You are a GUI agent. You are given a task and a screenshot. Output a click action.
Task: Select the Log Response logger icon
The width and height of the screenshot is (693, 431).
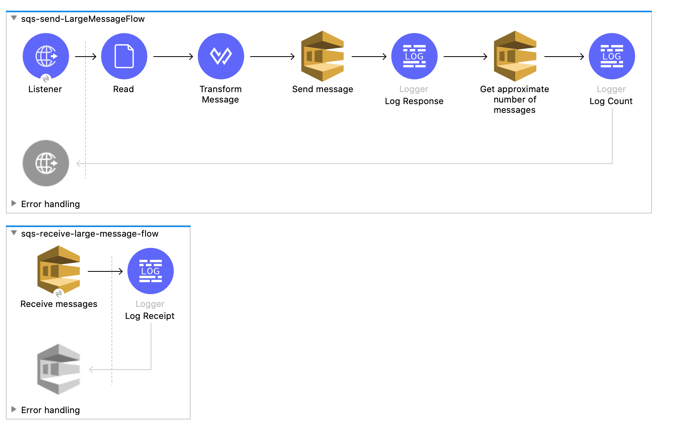pos(414,56)
